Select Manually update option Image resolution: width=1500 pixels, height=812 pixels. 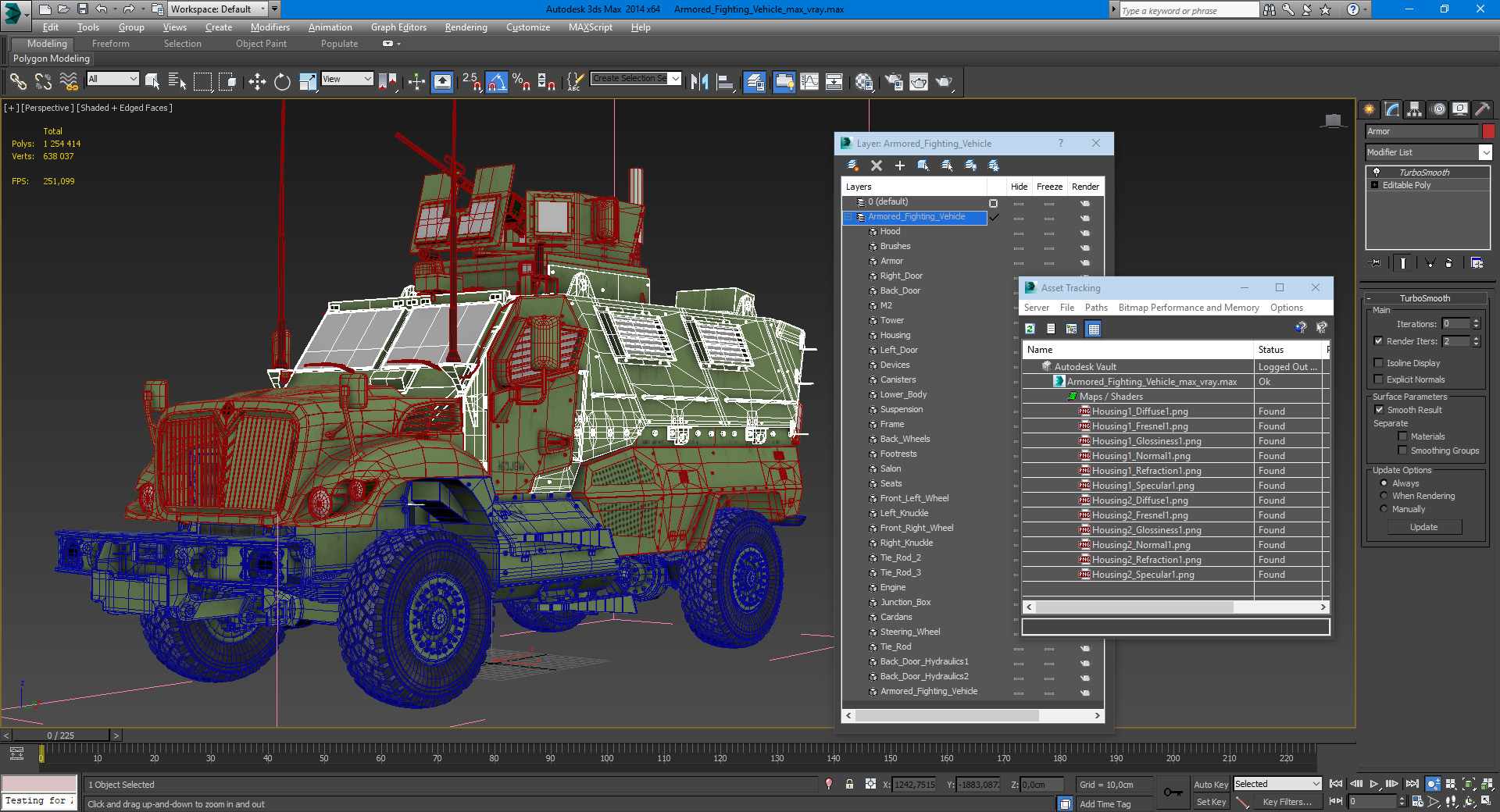point(1384,509)
